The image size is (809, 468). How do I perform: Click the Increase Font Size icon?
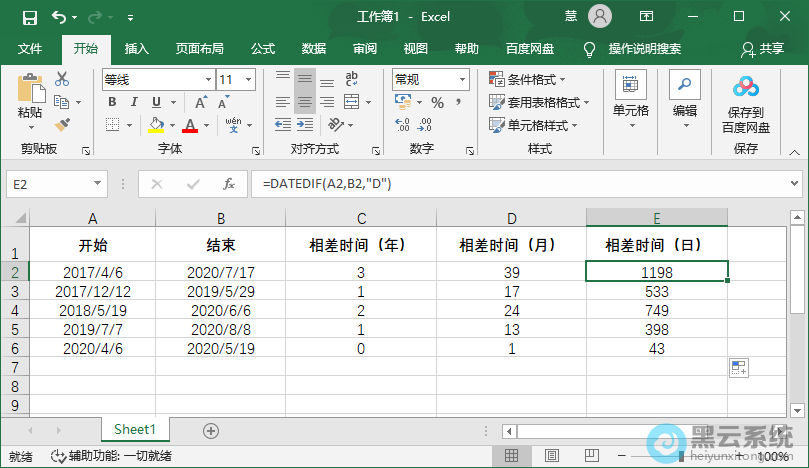[201, 102]
